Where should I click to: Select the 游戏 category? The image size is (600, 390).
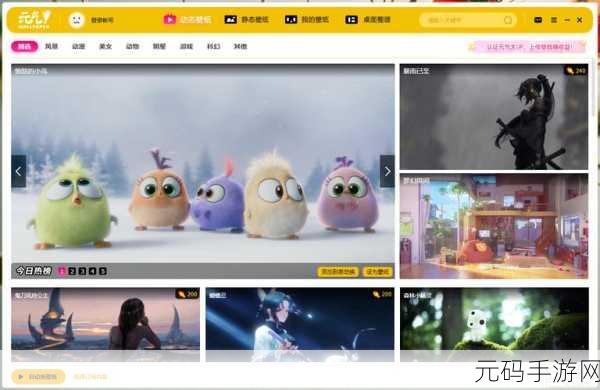186,46
